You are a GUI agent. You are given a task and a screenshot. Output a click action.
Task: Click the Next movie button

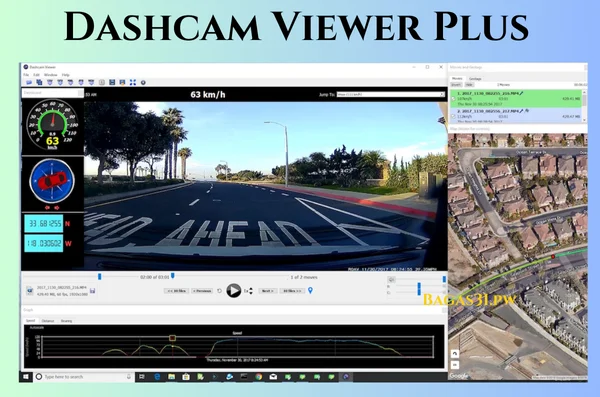[x=267, y=291]
